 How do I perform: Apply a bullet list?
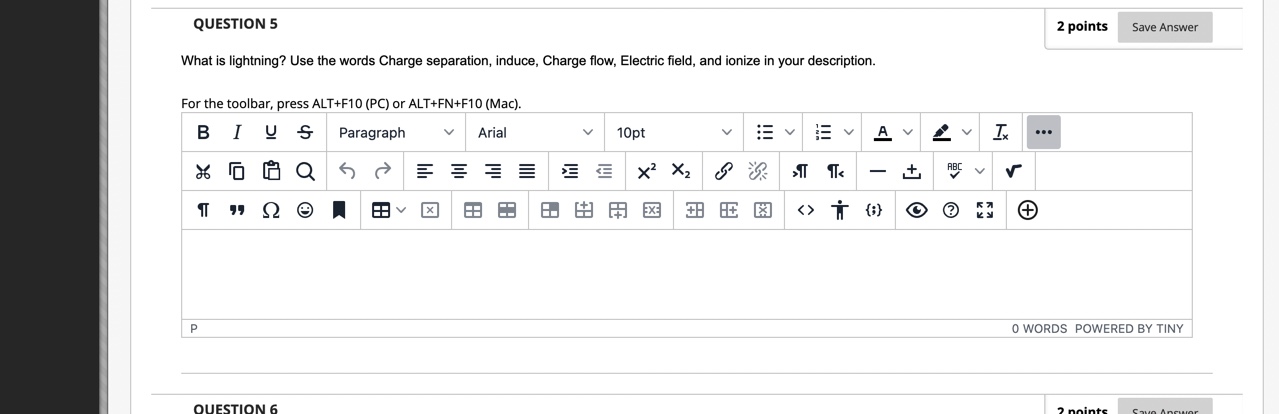(765, 133)
